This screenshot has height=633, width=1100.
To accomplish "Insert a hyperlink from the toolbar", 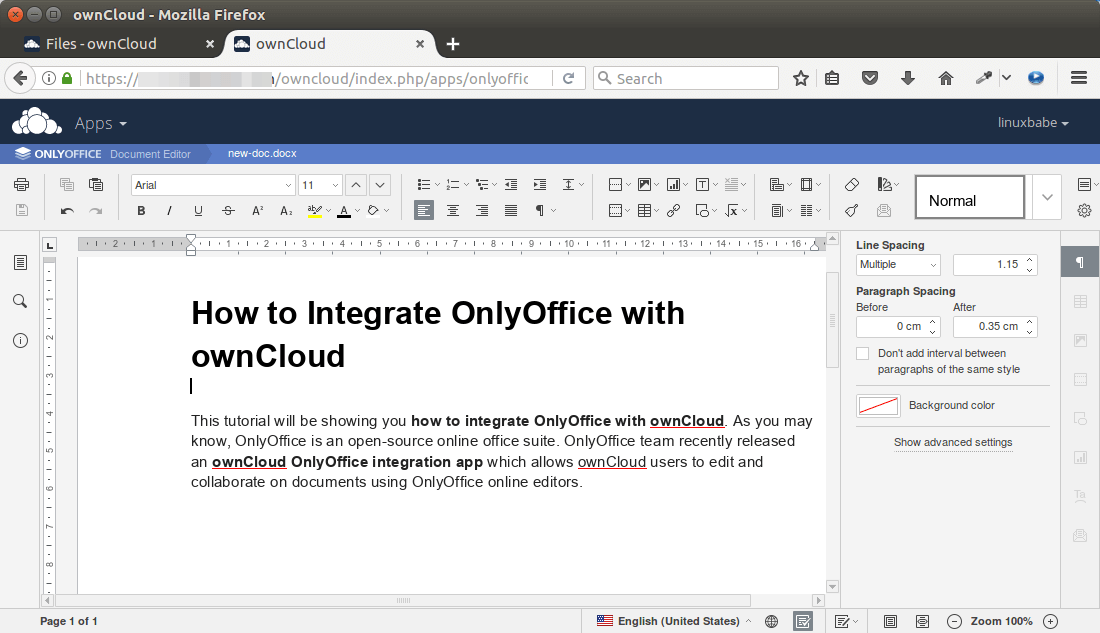I will coord(673,211).
